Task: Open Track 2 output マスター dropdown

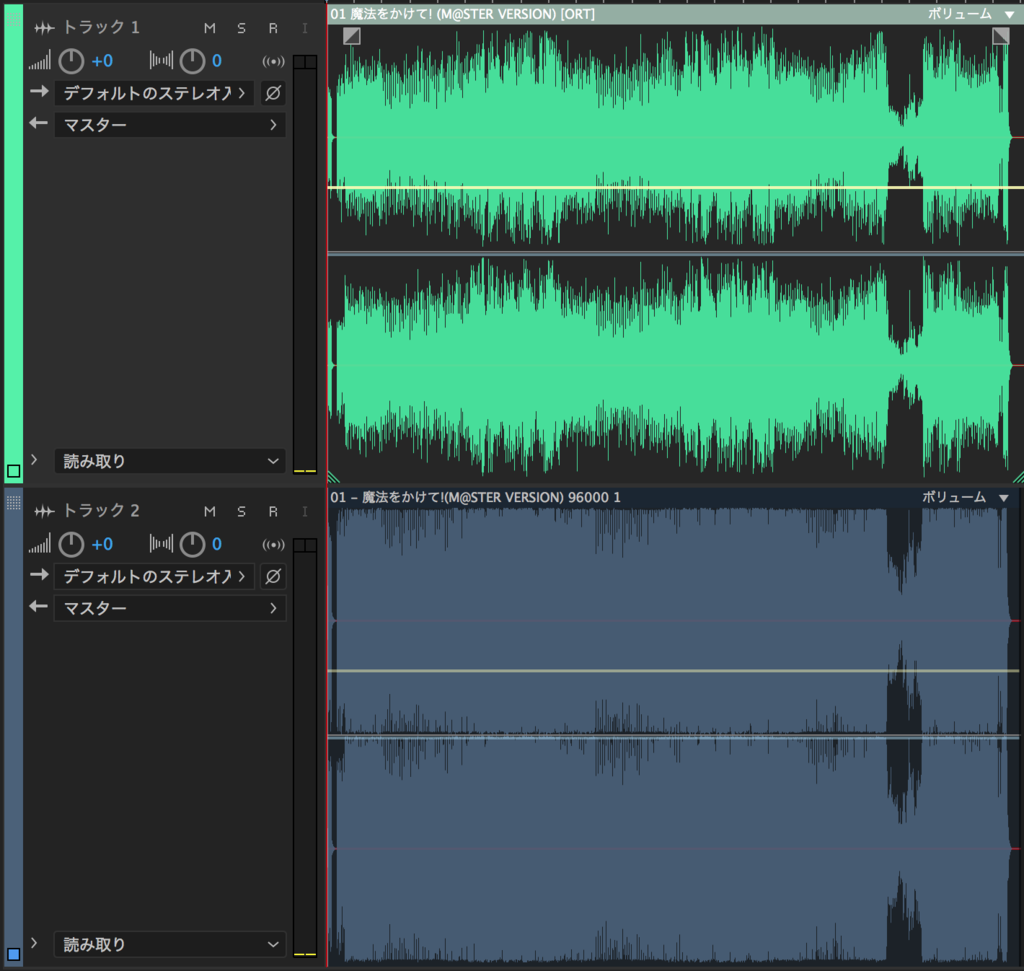Action: (x=170, y=608)
